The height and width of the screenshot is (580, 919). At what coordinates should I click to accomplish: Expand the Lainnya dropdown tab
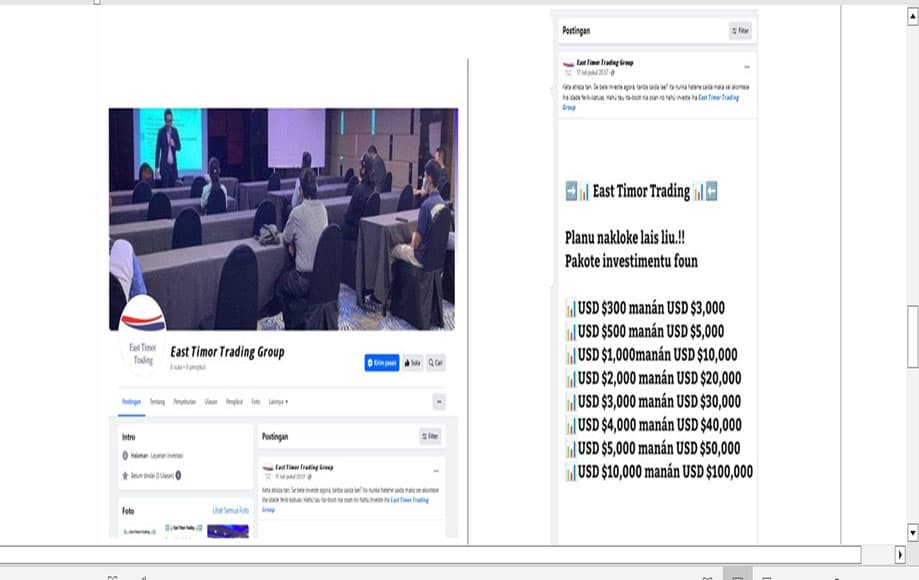[278, 402]
